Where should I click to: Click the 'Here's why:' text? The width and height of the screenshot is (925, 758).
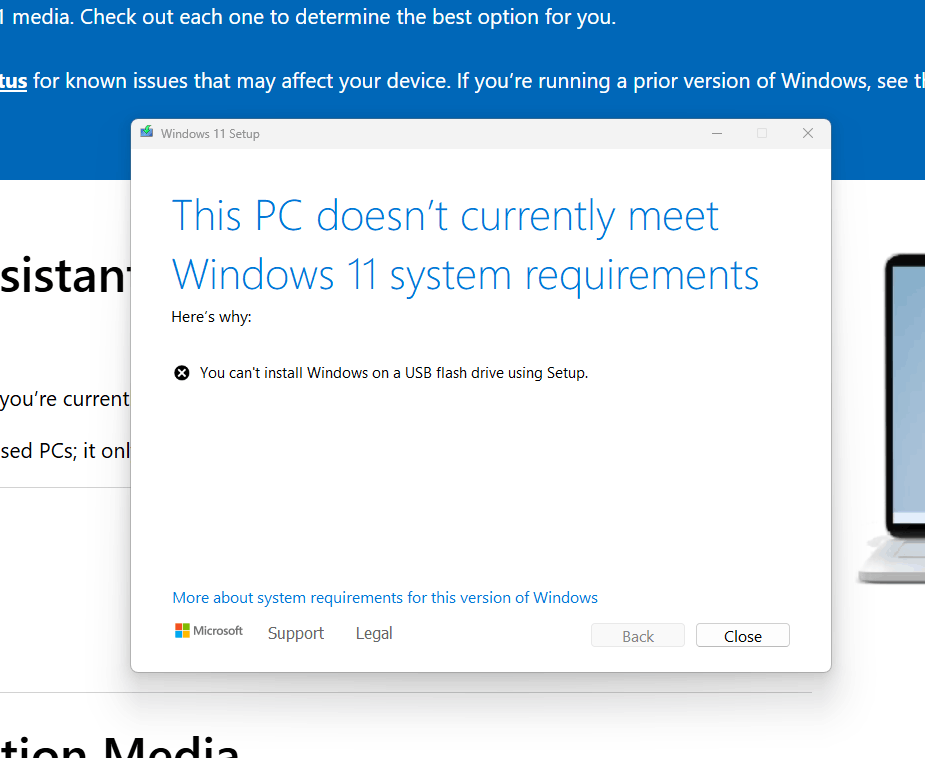pos(211,317)
